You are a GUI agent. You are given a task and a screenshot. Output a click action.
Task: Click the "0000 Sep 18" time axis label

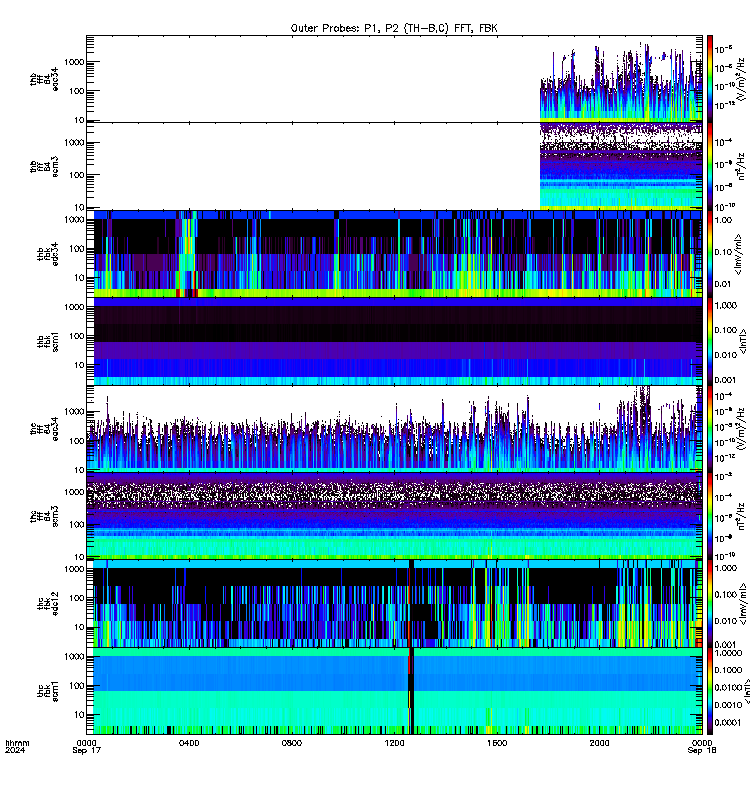pyautogui.click(x=702, y=746)
